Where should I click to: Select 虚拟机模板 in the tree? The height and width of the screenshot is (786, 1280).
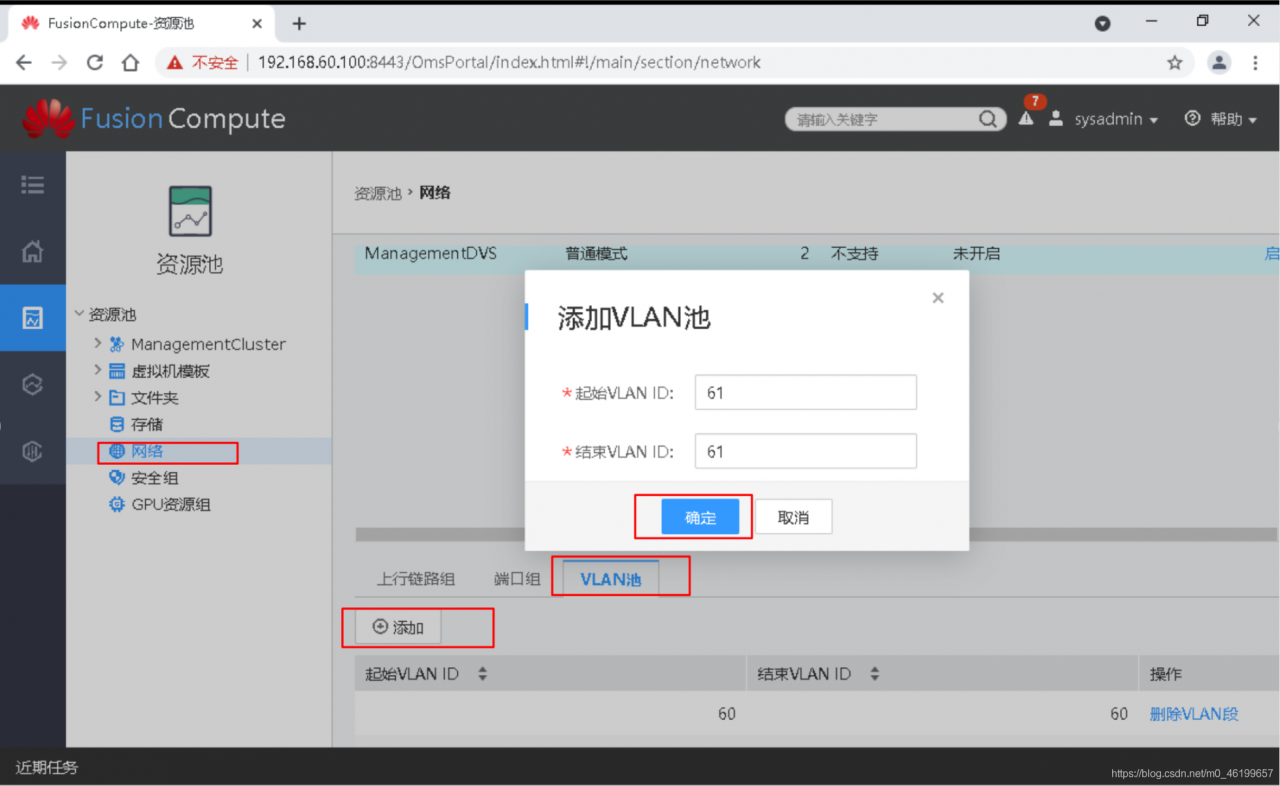pyautogui.click(x=170, y=371)
